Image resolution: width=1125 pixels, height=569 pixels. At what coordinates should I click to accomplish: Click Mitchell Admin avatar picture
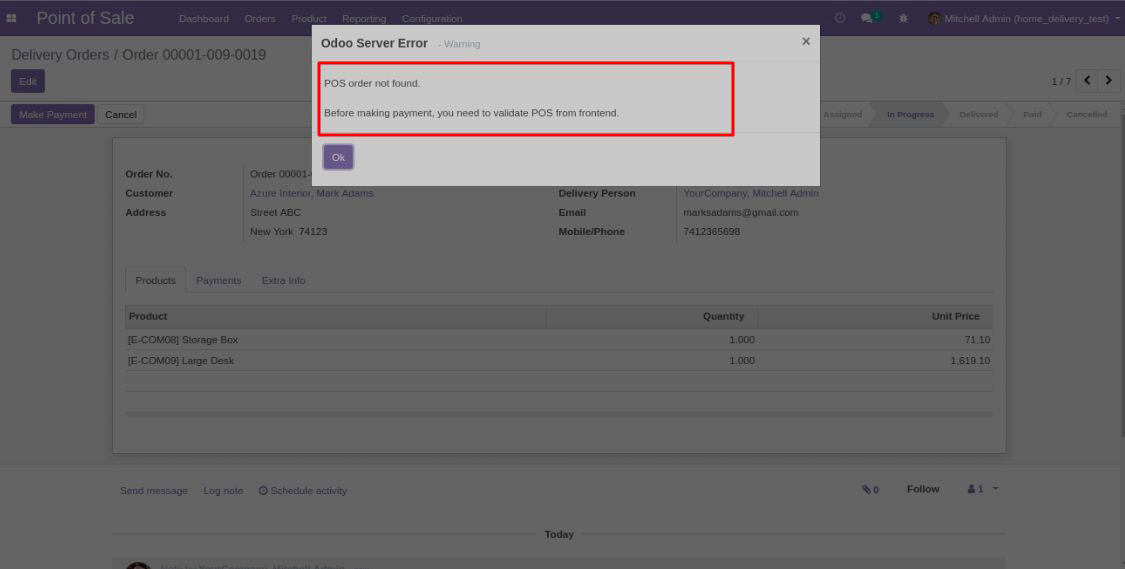[934, 19]
